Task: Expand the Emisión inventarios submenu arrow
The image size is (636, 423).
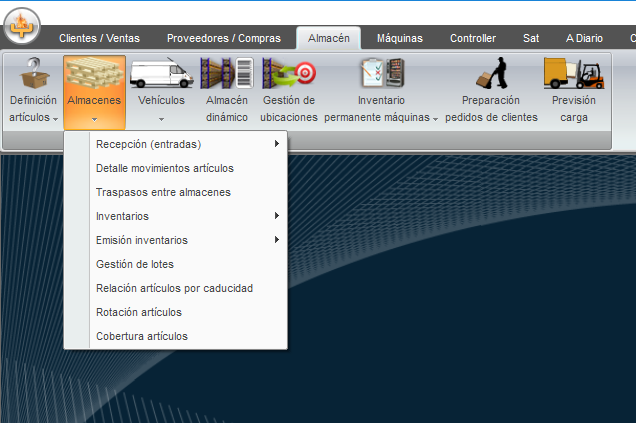Action: (x=277, y=240)
